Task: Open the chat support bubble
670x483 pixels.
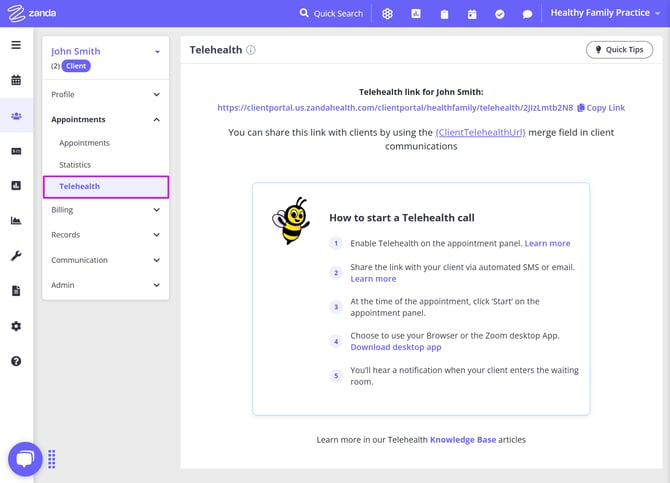Action: (25, 459)
